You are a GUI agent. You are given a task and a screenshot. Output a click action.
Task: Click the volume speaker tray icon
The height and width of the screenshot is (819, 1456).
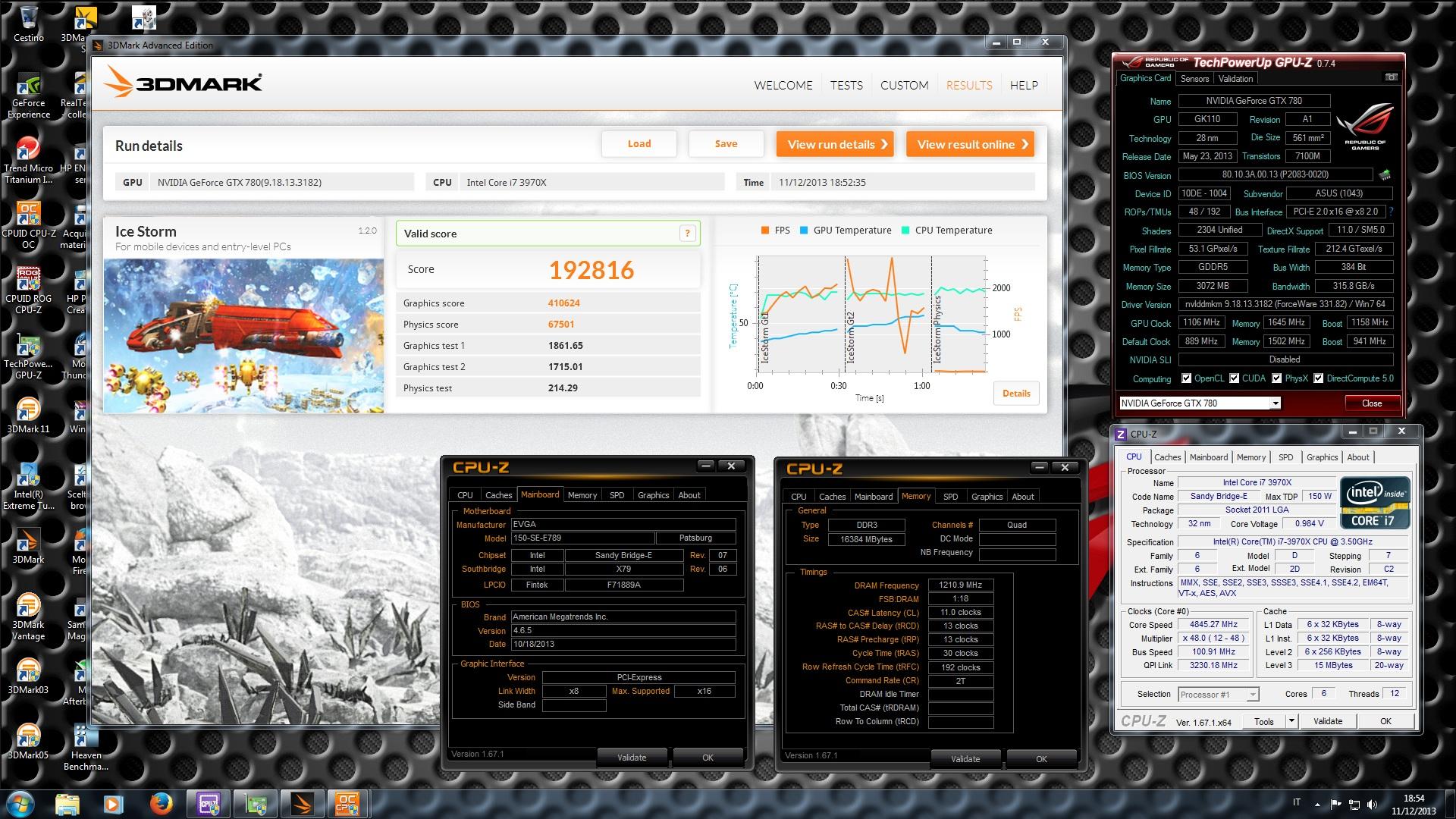click(x=1372, y=804)
